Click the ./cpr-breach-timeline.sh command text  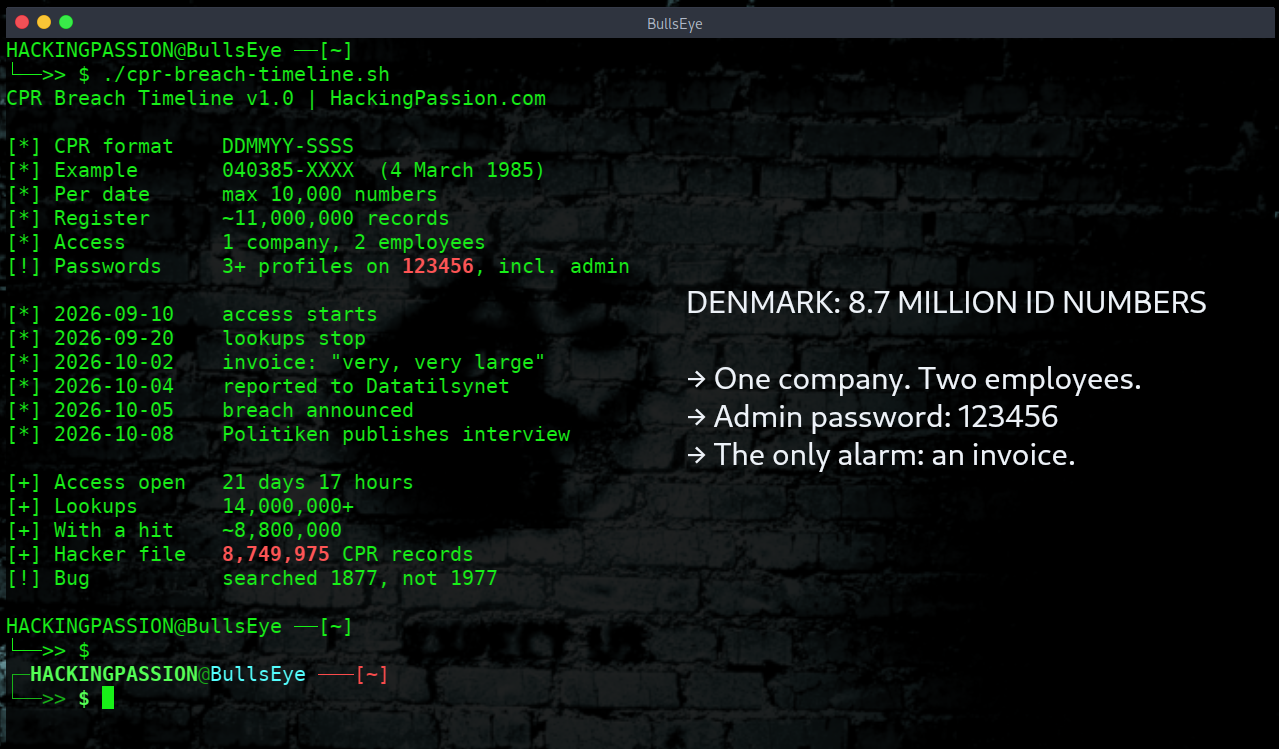click(x=246, y=75)
